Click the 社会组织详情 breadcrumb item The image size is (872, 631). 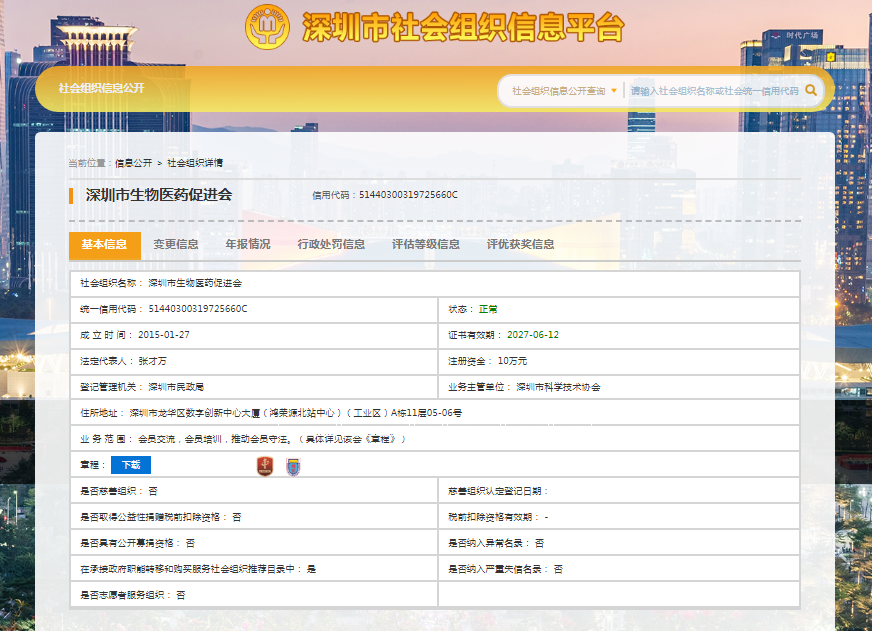coord(195,162)
